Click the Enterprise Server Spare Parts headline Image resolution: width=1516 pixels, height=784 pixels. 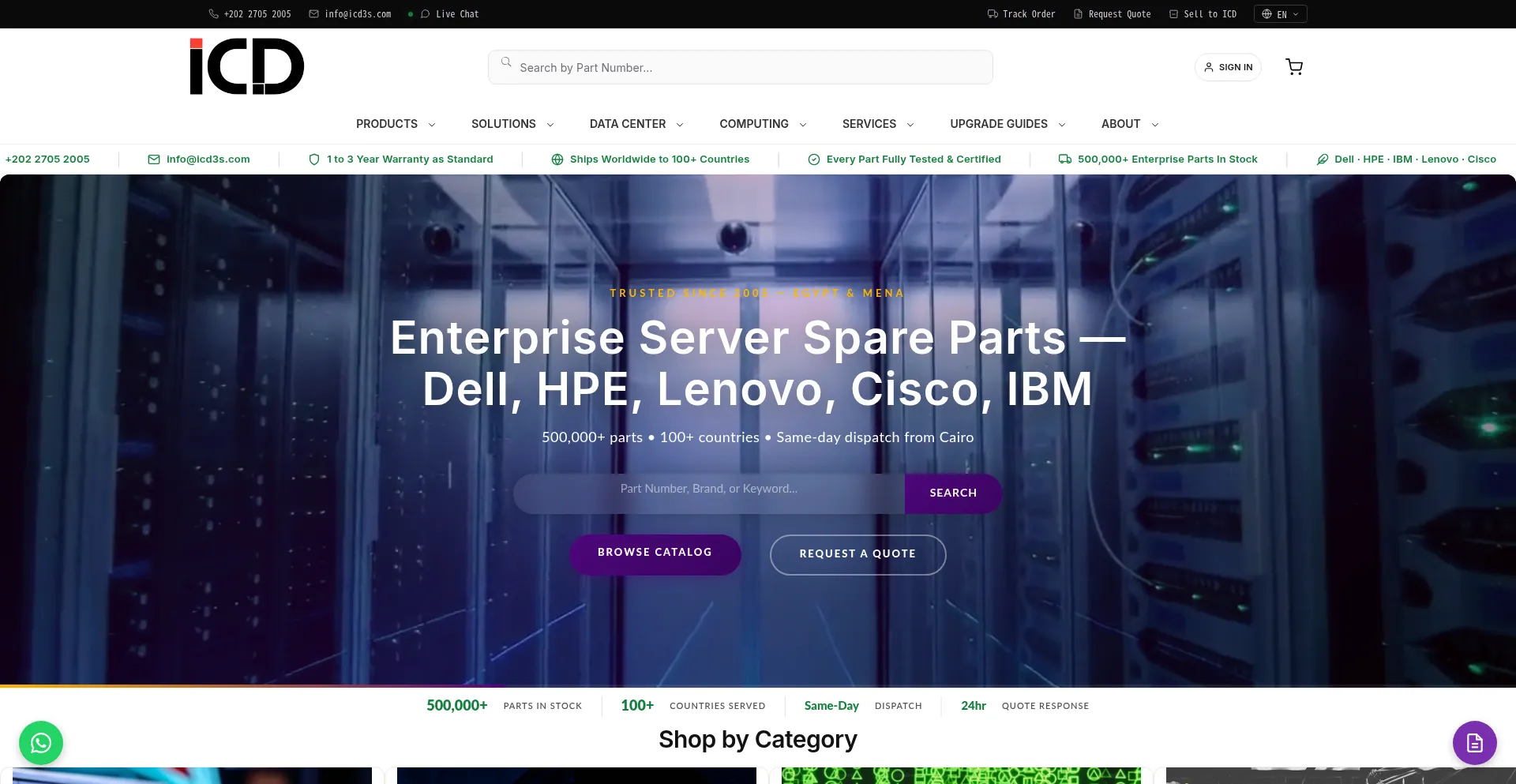coord(758,363)
